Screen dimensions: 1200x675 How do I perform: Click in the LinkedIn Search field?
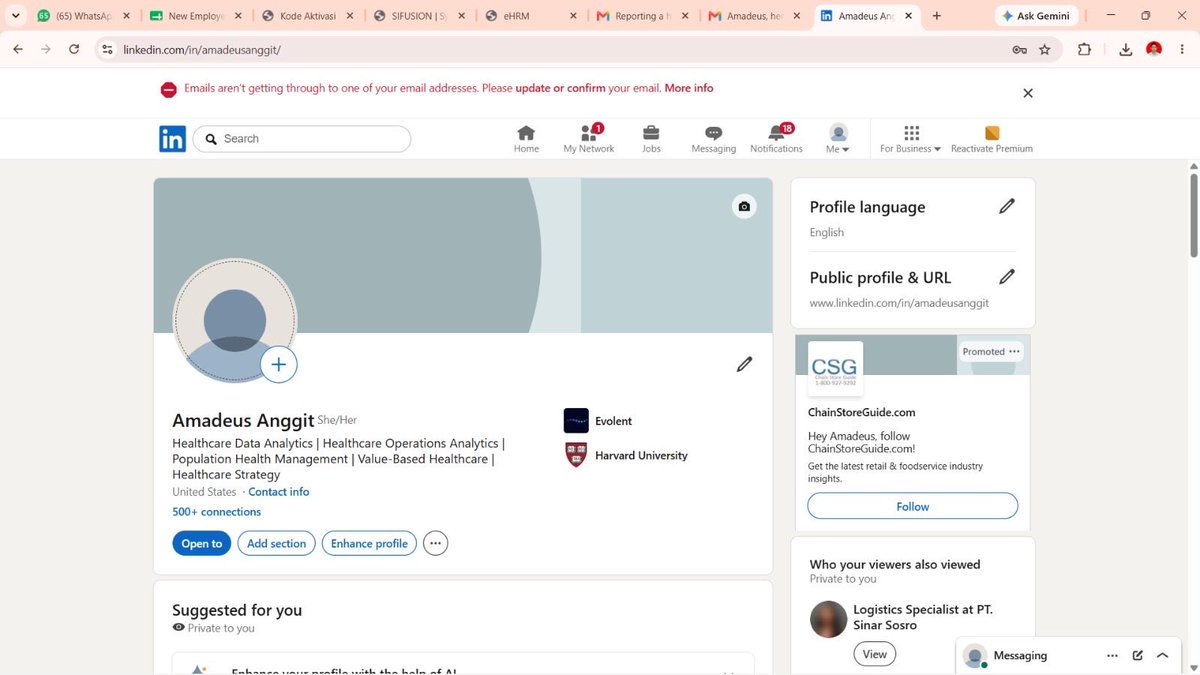coord(302,139)
